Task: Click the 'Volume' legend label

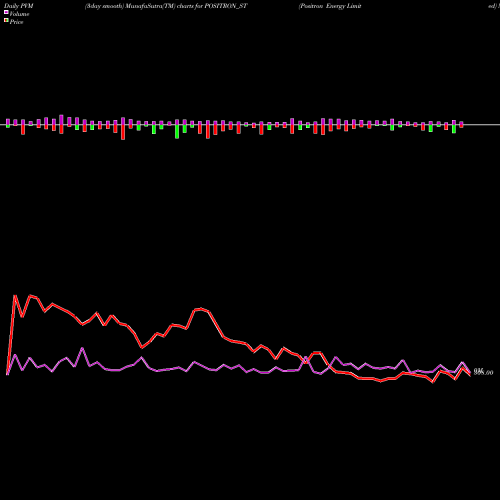Action: click(x=19, y=14)
